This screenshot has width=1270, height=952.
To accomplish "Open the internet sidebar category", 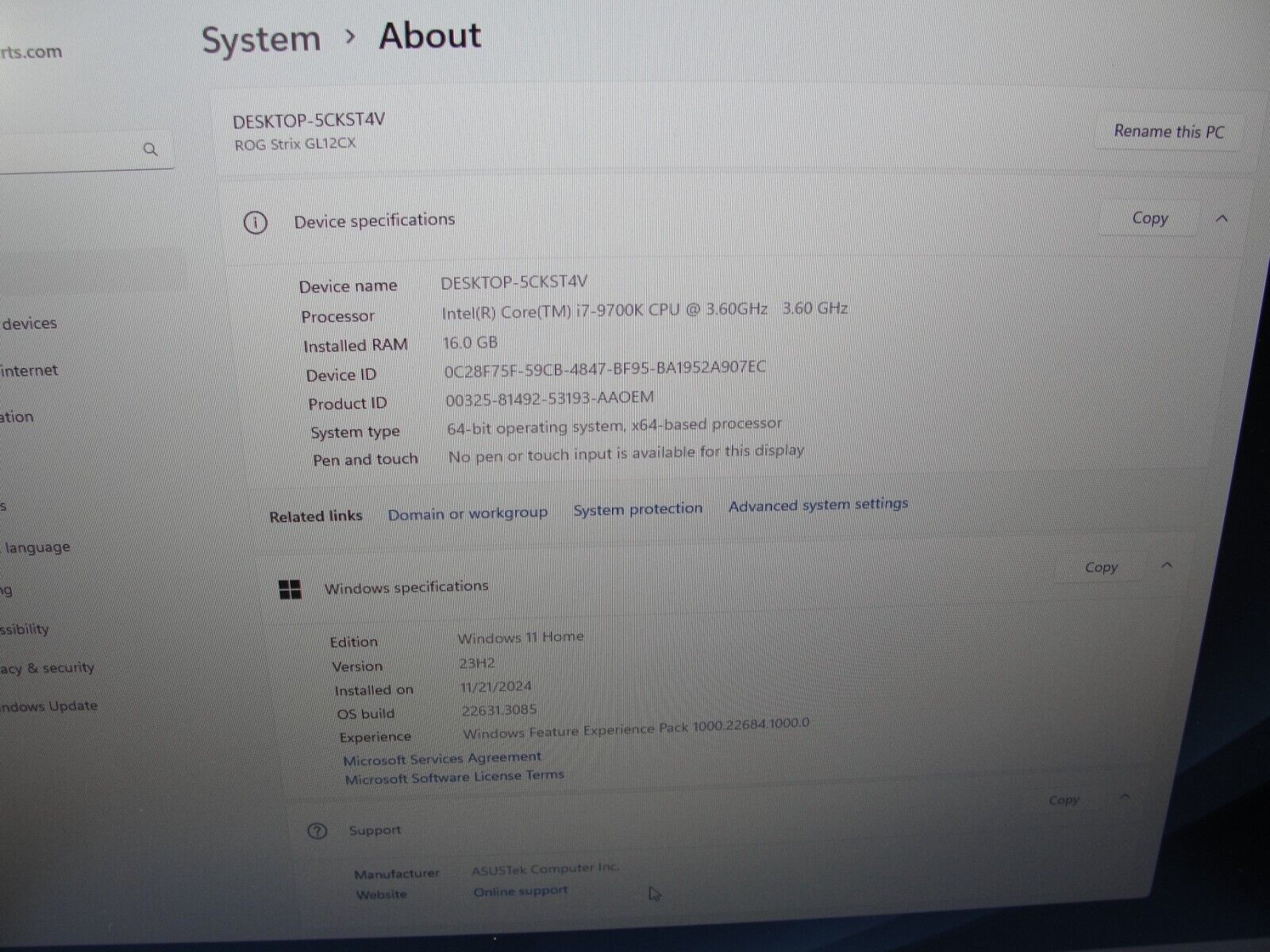I will click(x=29, y=370).
